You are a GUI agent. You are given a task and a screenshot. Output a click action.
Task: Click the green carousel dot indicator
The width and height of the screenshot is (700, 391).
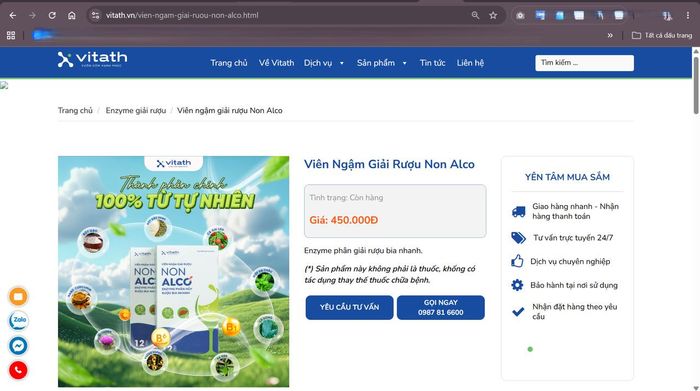[x=530, y=349]
